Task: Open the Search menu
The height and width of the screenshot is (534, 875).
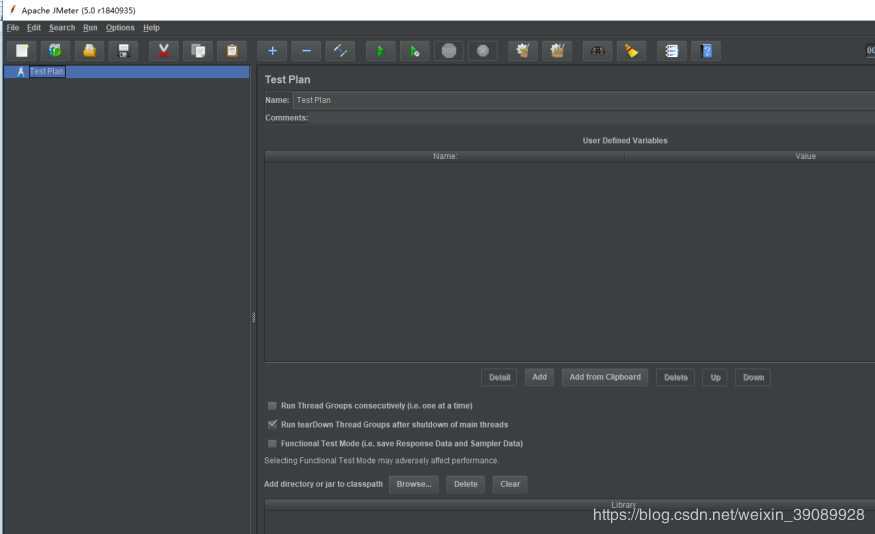Action: [61, 27]
